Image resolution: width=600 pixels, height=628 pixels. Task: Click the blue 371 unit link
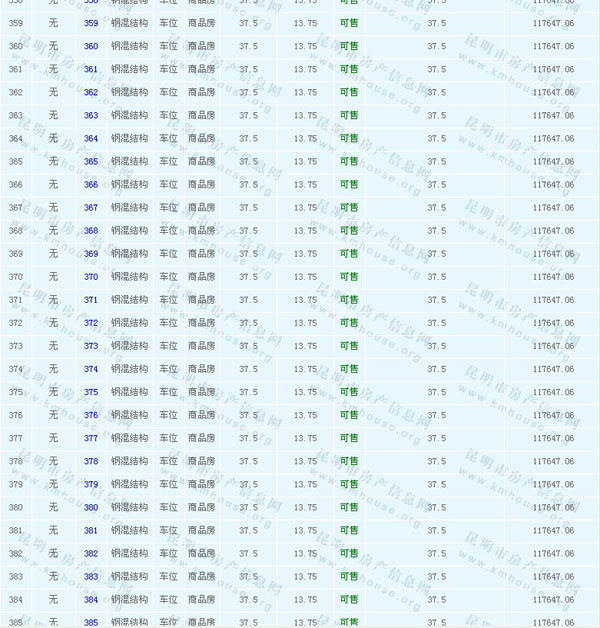(x=91, y=300)
